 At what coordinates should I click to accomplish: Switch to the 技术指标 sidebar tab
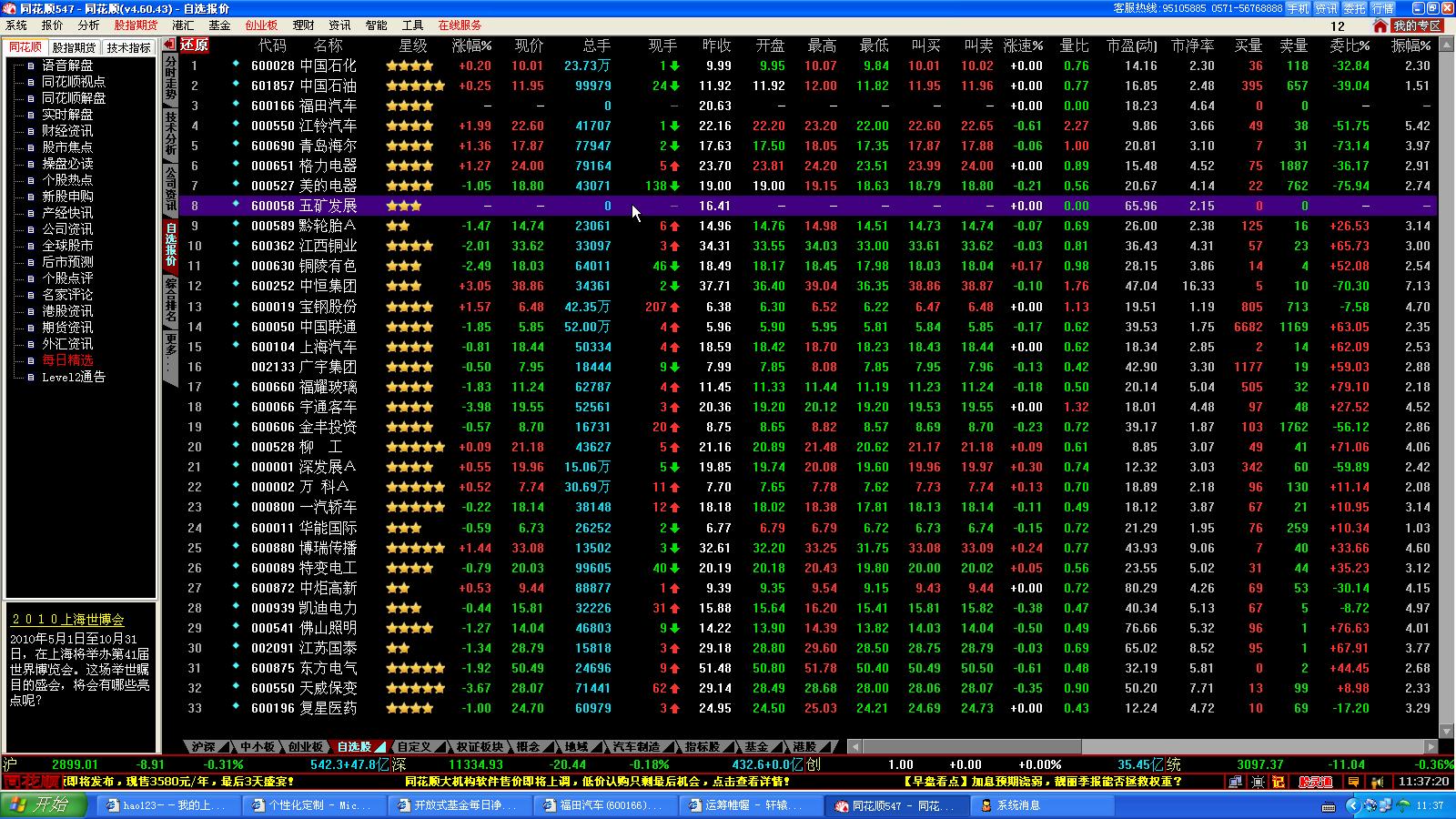coord(128,47)
